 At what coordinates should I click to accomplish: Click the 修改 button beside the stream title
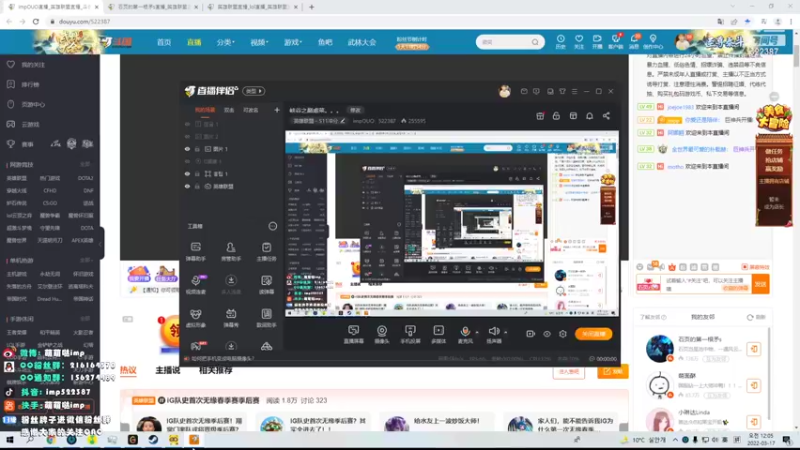pos(355,110)
